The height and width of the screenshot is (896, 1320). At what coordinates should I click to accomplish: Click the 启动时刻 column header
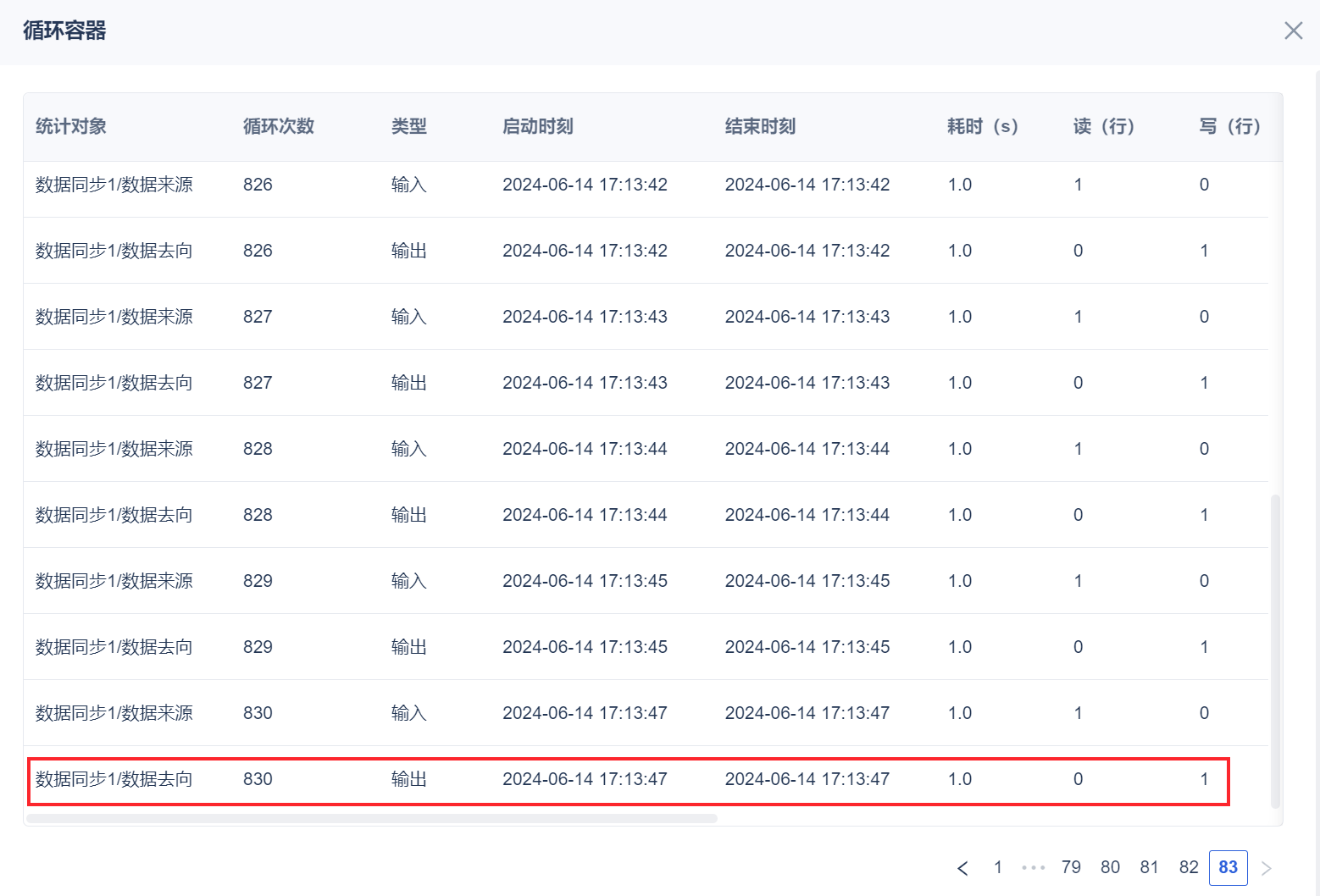tap(538, 127)
